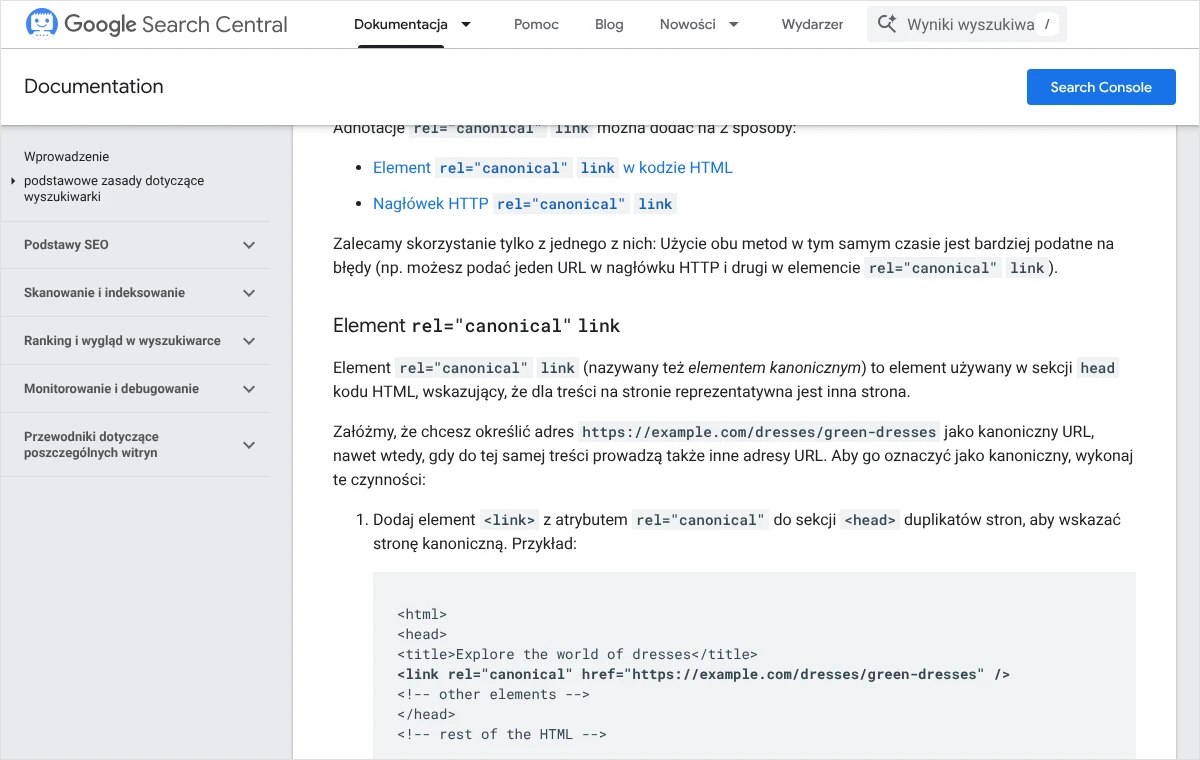This screenshot has height=760, width=1200.
Task: Click the inline <head> code in step 1
Action: (x=870, y=520)
